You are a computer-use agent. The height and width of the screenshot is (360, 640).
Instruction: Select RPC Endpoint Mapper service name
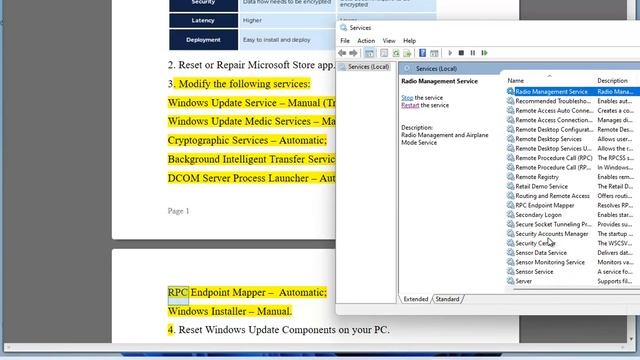(544, 205)
